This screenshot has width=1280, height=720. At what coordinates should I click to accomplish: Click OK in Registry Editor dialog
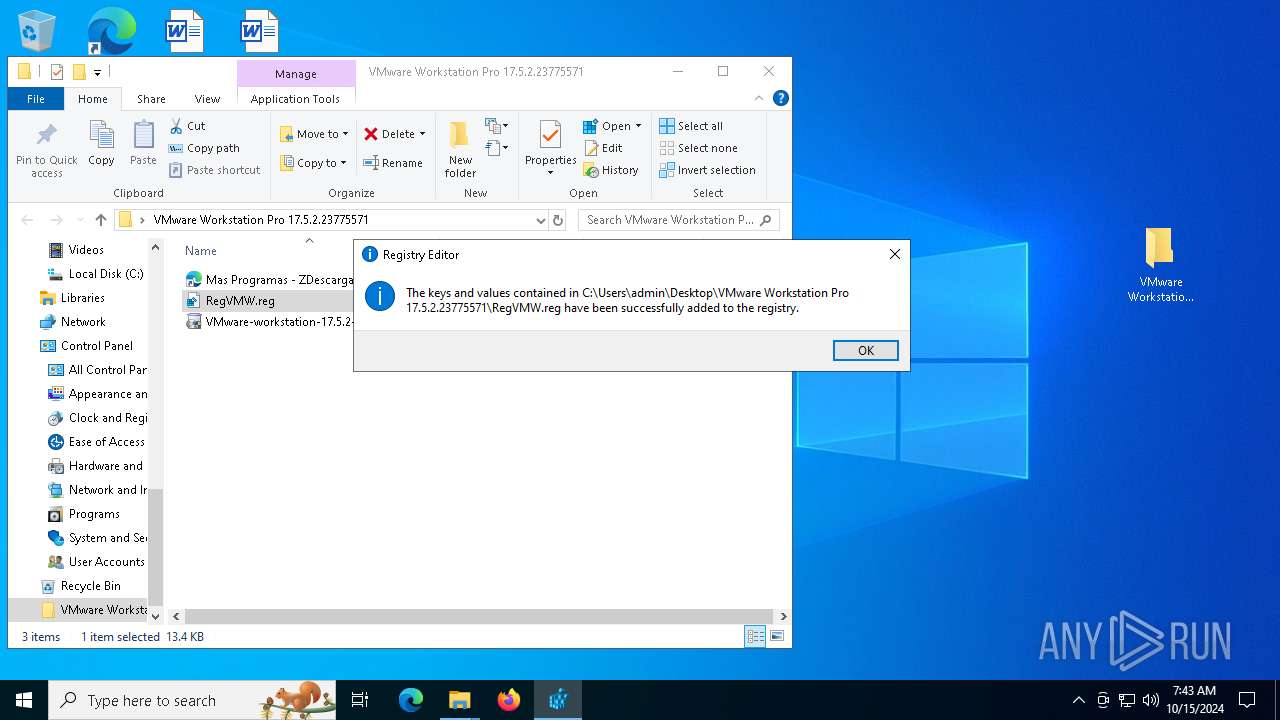(865, 350)
